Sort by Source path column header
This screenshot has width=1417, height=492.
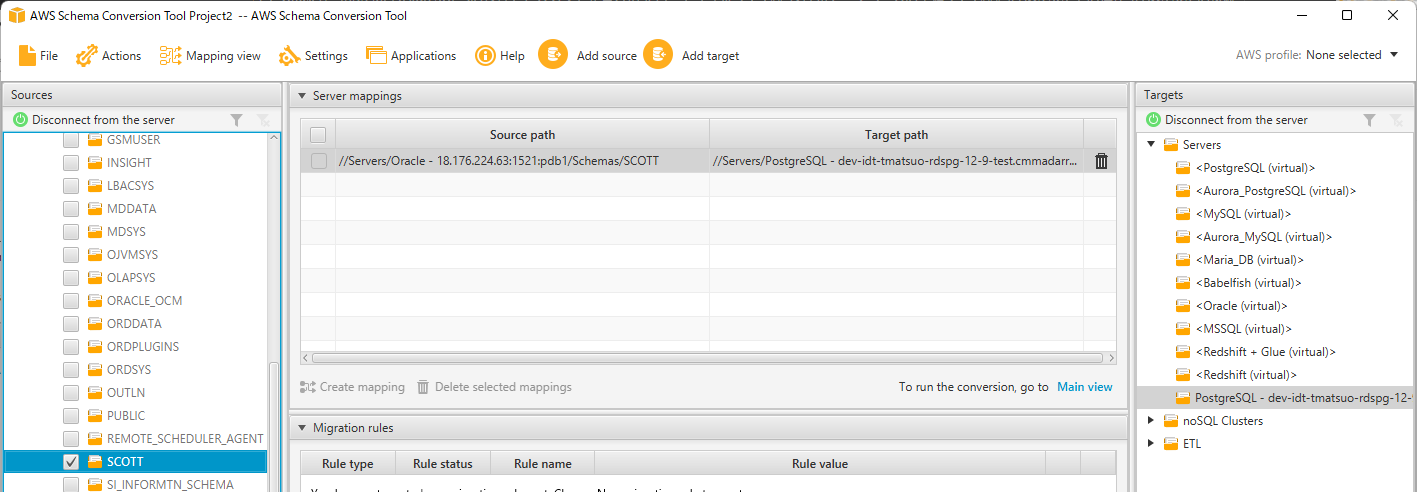tap(522, 135)
